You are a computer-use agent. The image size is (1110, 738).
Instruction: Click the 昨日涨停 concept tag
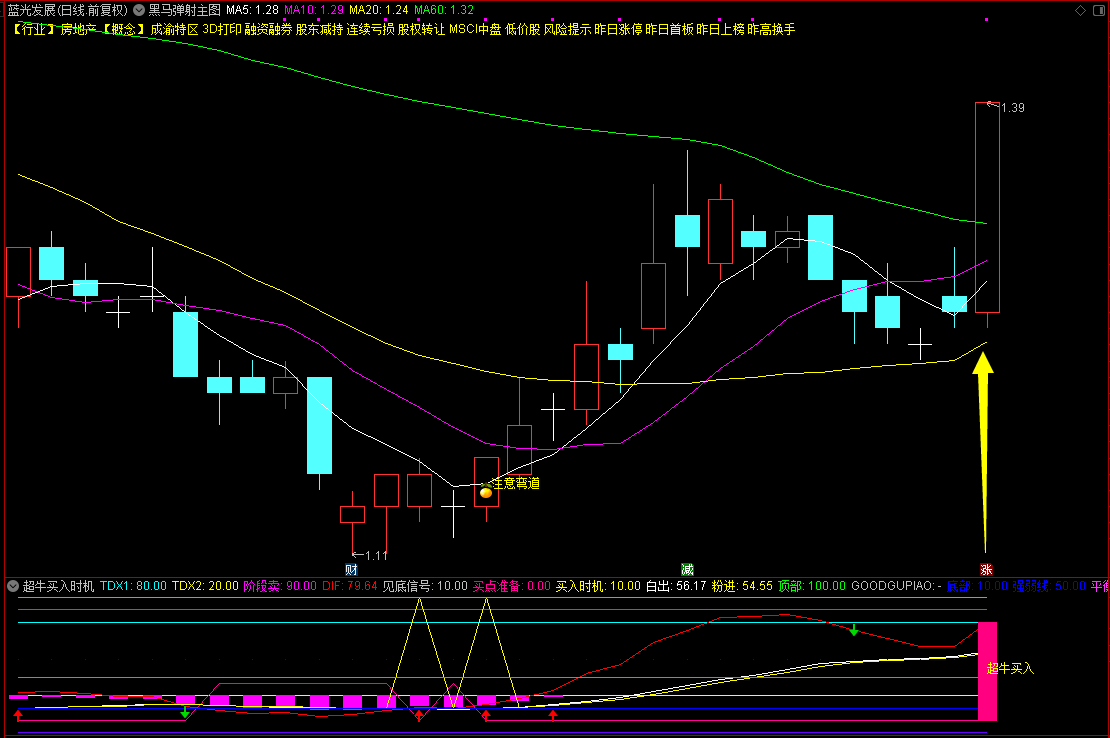click(618, 29)
